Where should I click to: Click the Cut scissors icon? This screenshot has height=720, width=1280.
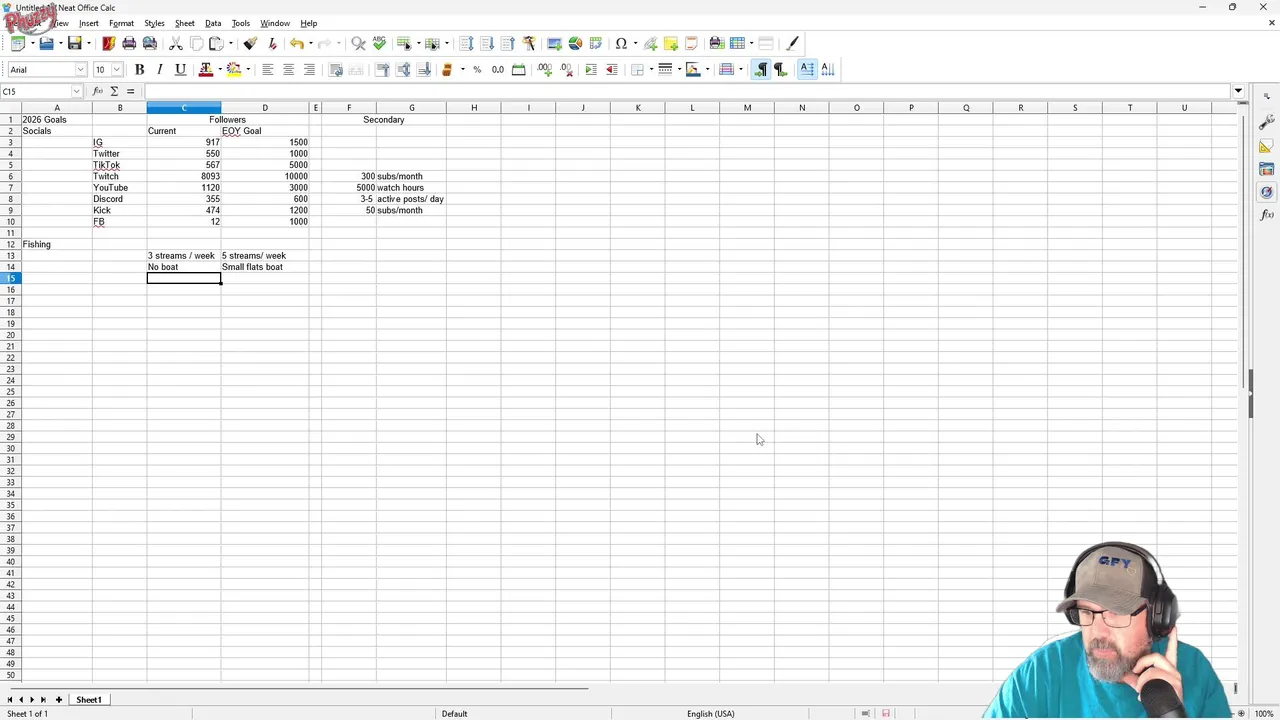[x=176, y=43]
